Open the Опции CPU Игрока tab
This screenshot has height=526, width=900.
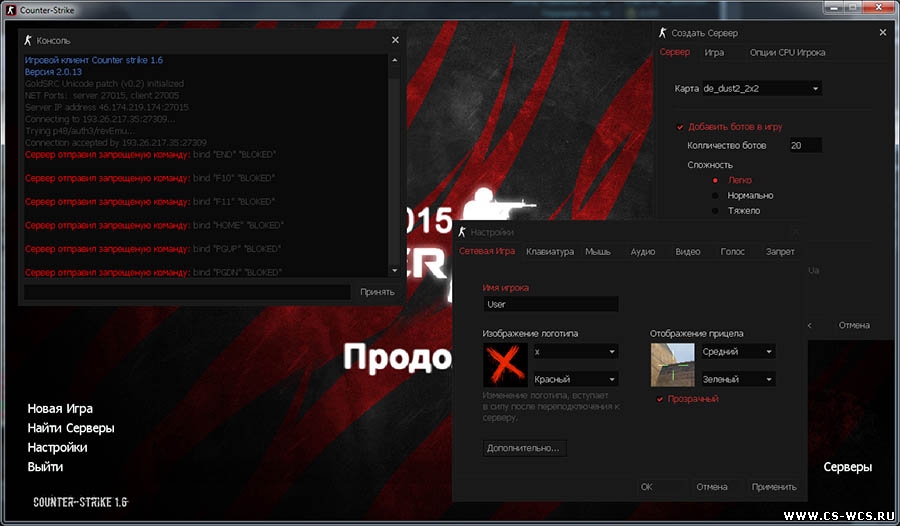click(x=787, y=52)
